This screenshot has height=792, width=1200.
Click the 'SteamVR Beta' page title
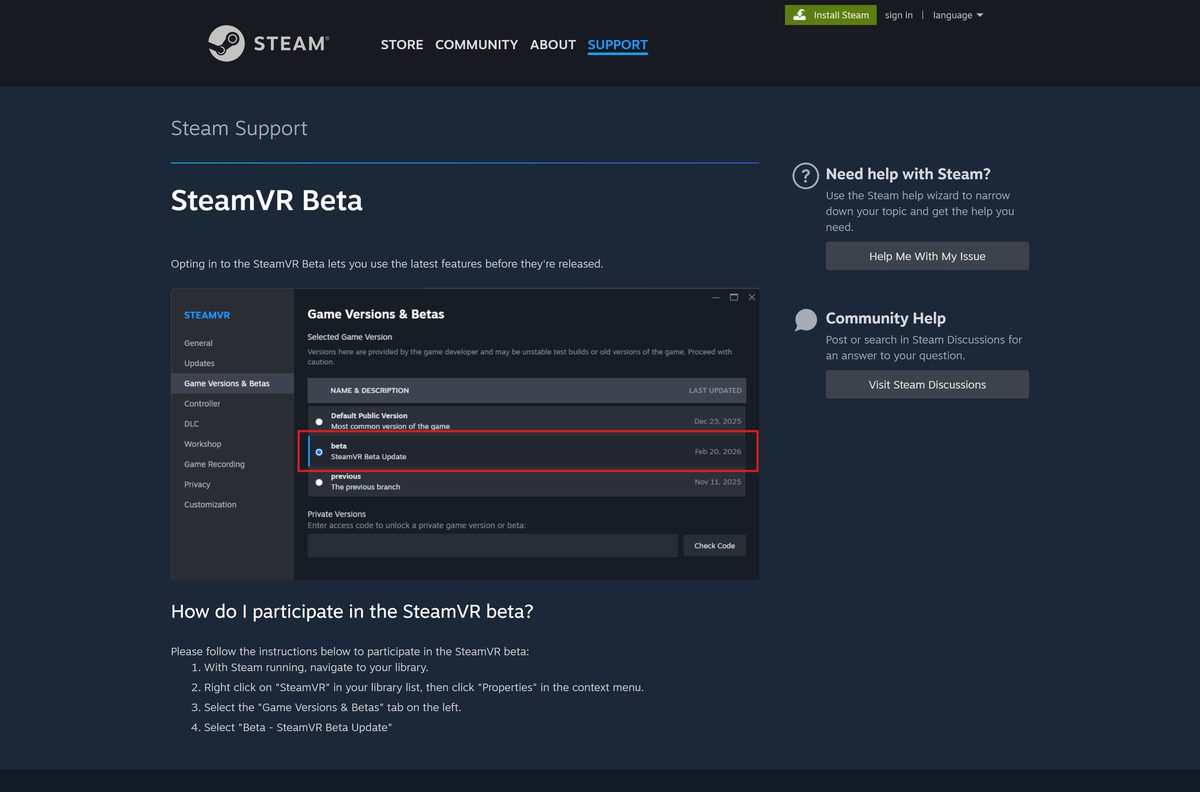[x=267, y=200]
